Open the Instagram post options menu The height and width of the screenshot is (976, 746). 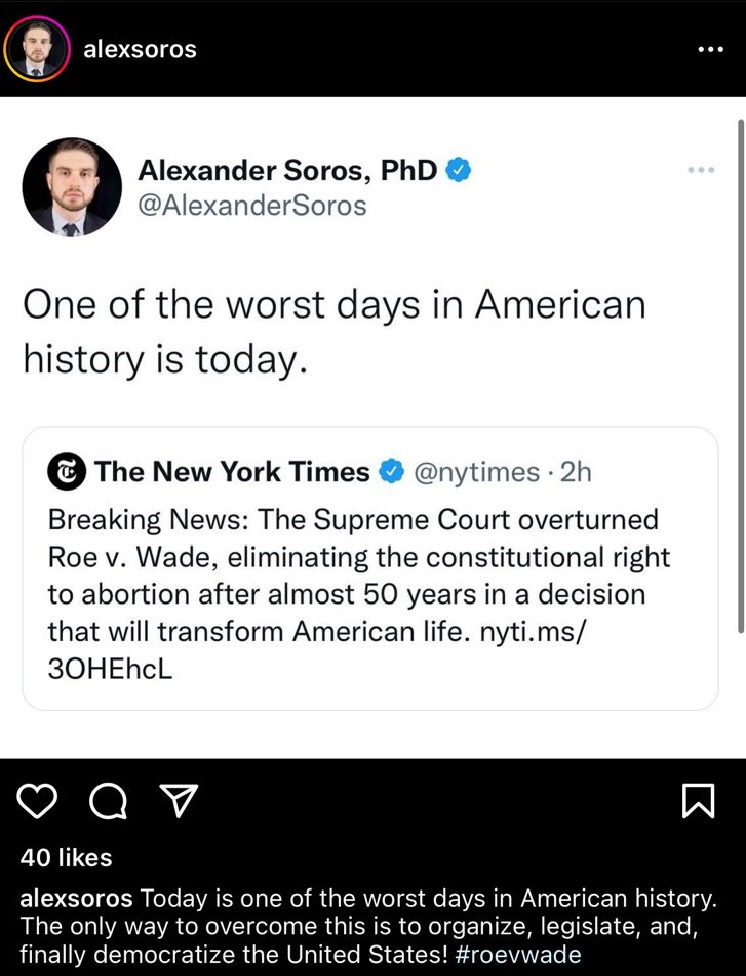710,50
